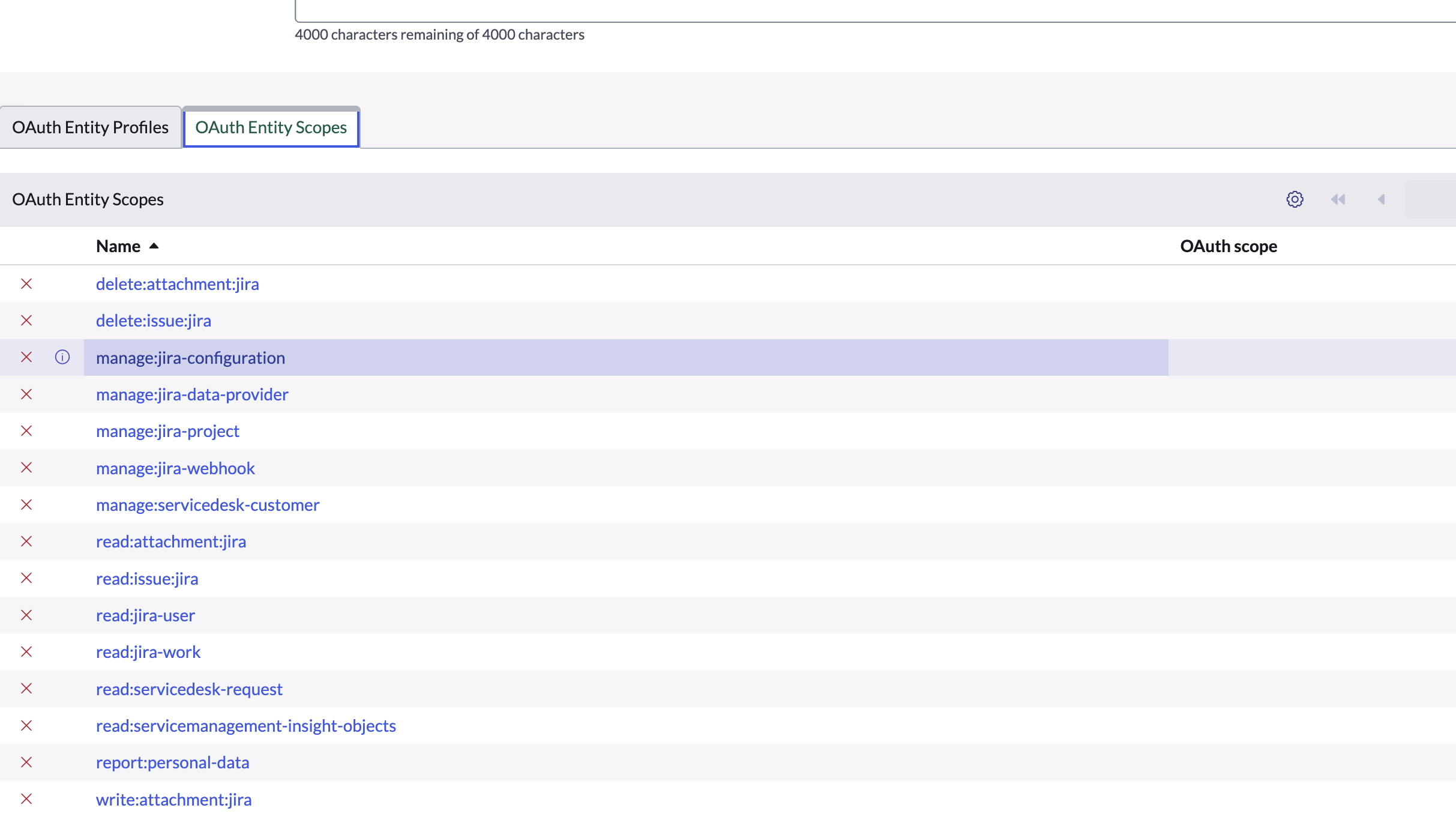Open the manage:jira-data-provider link
Screen dimensions: 1456x814
[x=192, y=394]
